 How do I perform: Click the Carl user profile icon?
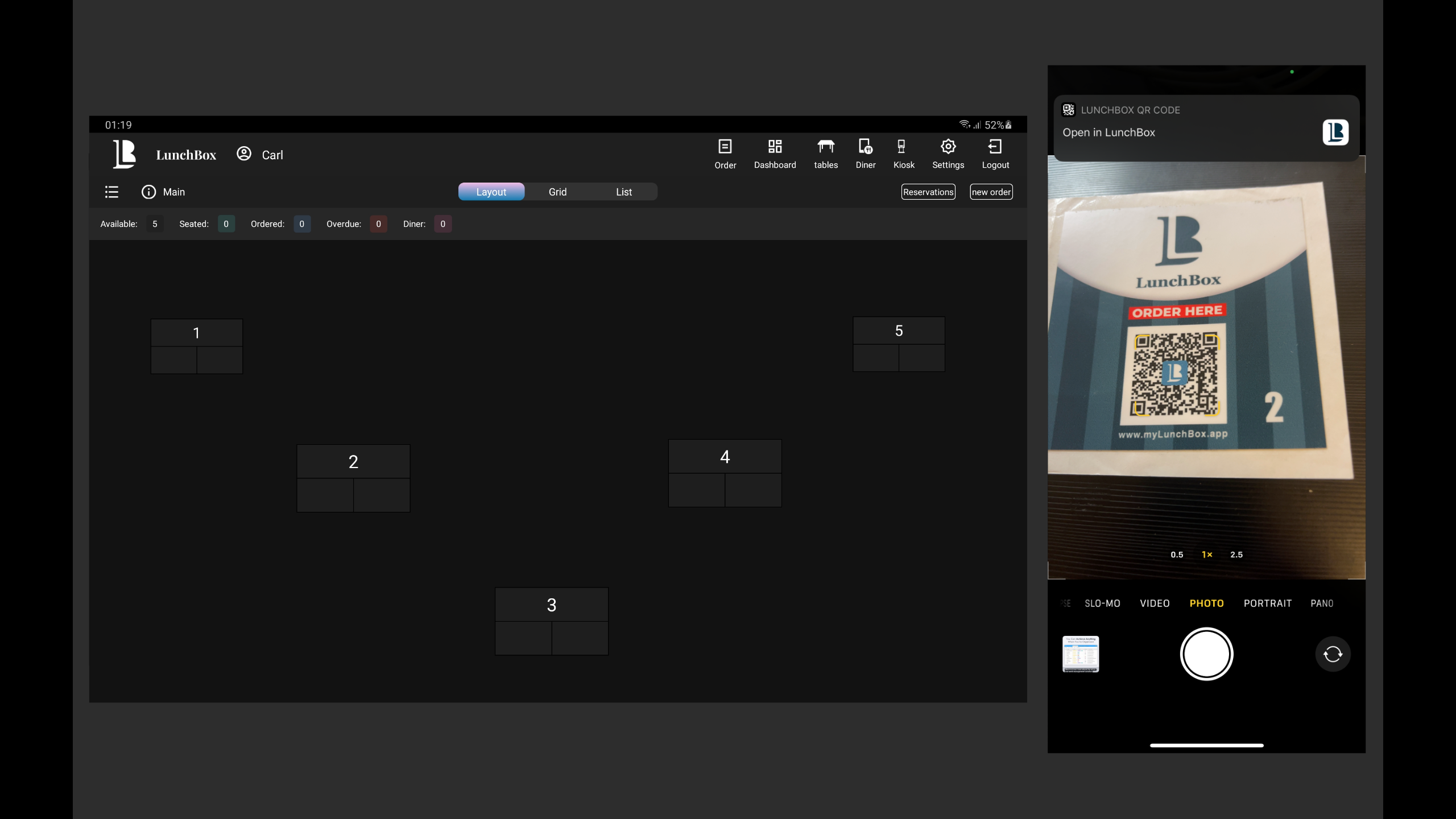click(x=244, y=154)
